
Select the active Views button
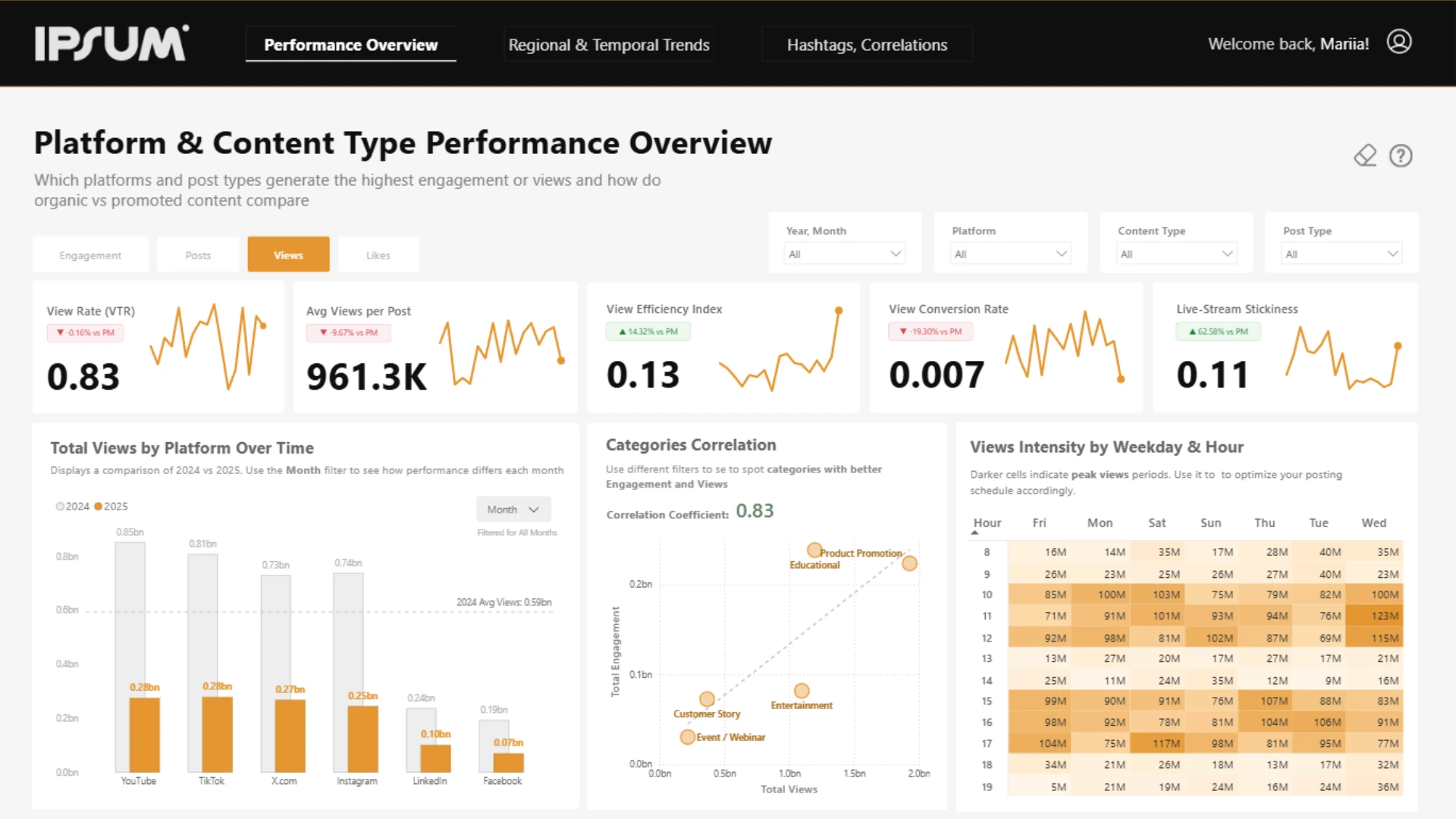(288, 256)
